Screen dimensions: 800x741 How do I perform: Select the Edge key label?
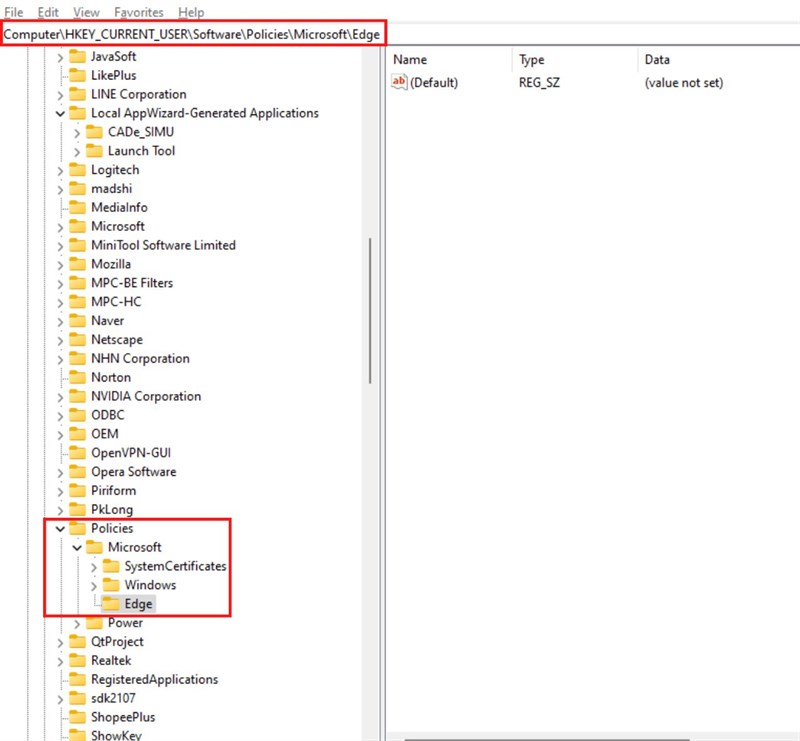point(138,604)
